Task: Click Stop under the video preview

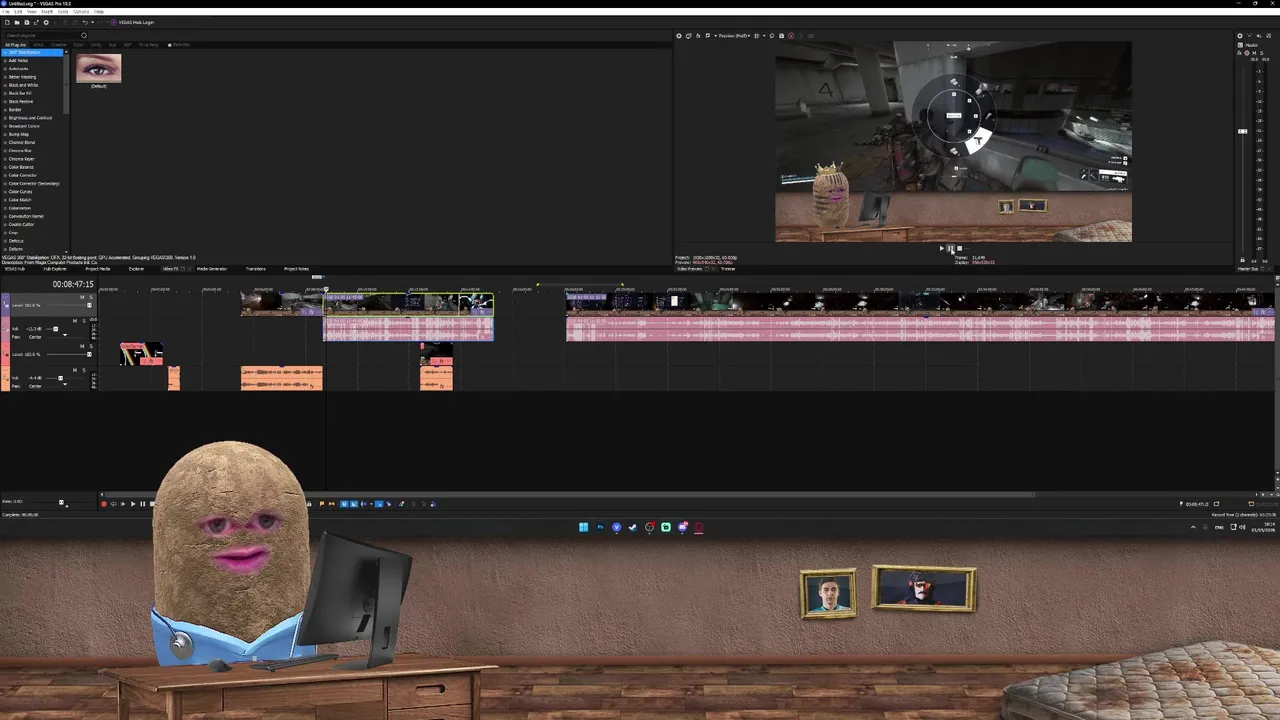Action: click(x=959, y=249)
